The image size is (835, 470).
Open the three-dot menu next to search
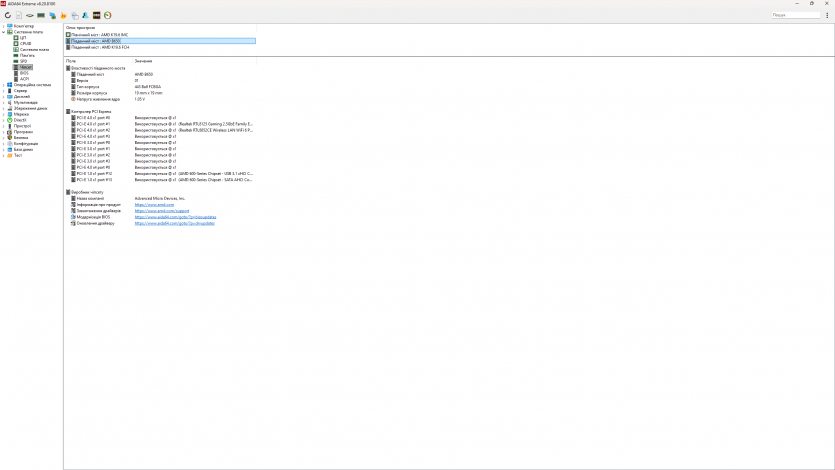coord(827,15)
